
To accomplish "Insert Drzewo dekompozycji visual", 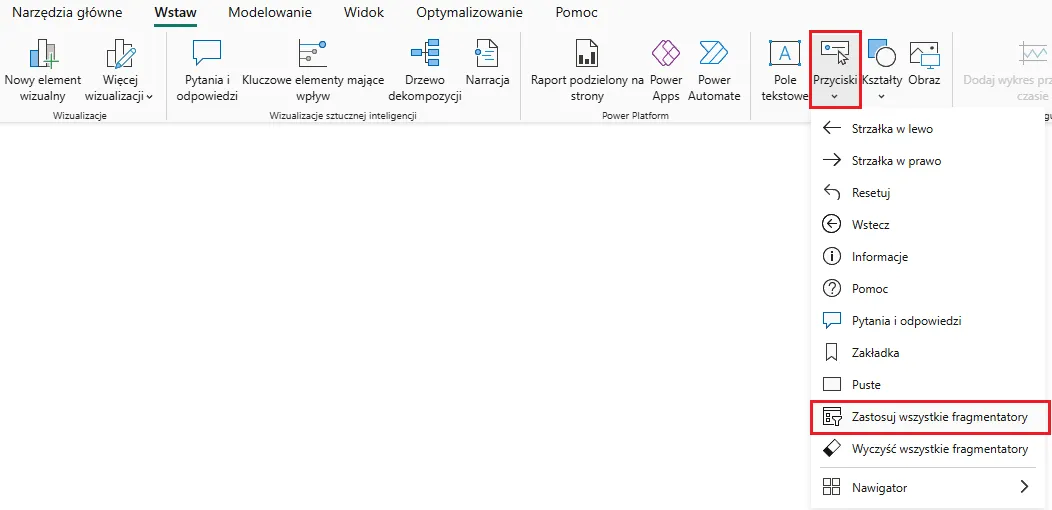I will click(424, 55).
